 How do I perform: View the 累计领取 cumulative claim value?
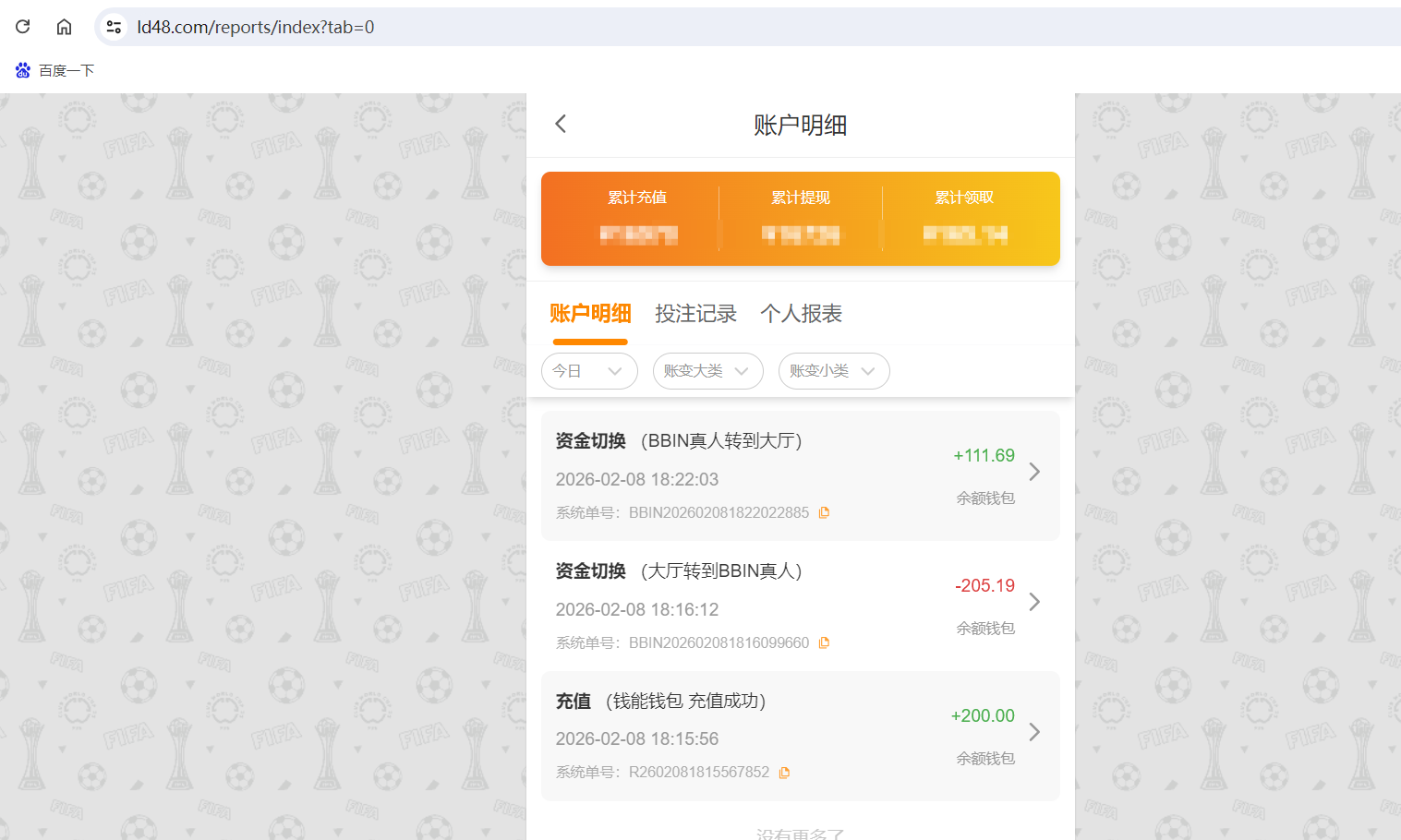pyautogui.click(x=963, y=234)
